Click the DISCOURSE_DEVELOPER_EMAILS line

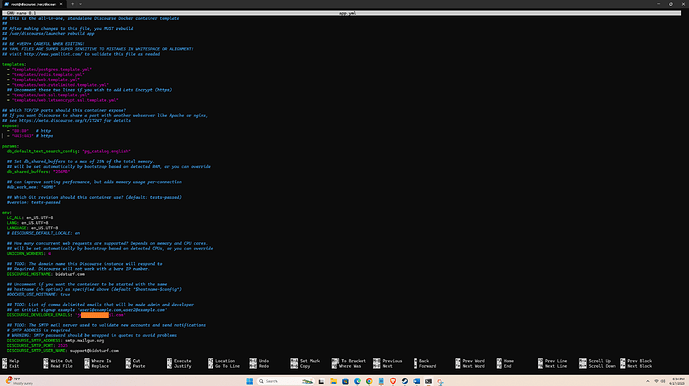pyautogui.click(x=66, y=315)
